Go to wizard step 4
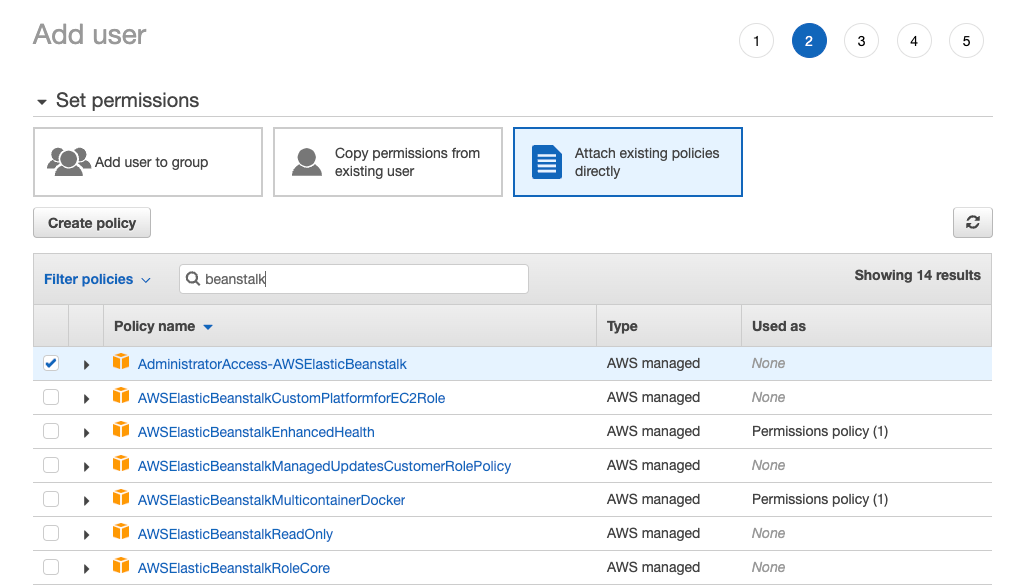1023x587 pixels. click(914, 41)
